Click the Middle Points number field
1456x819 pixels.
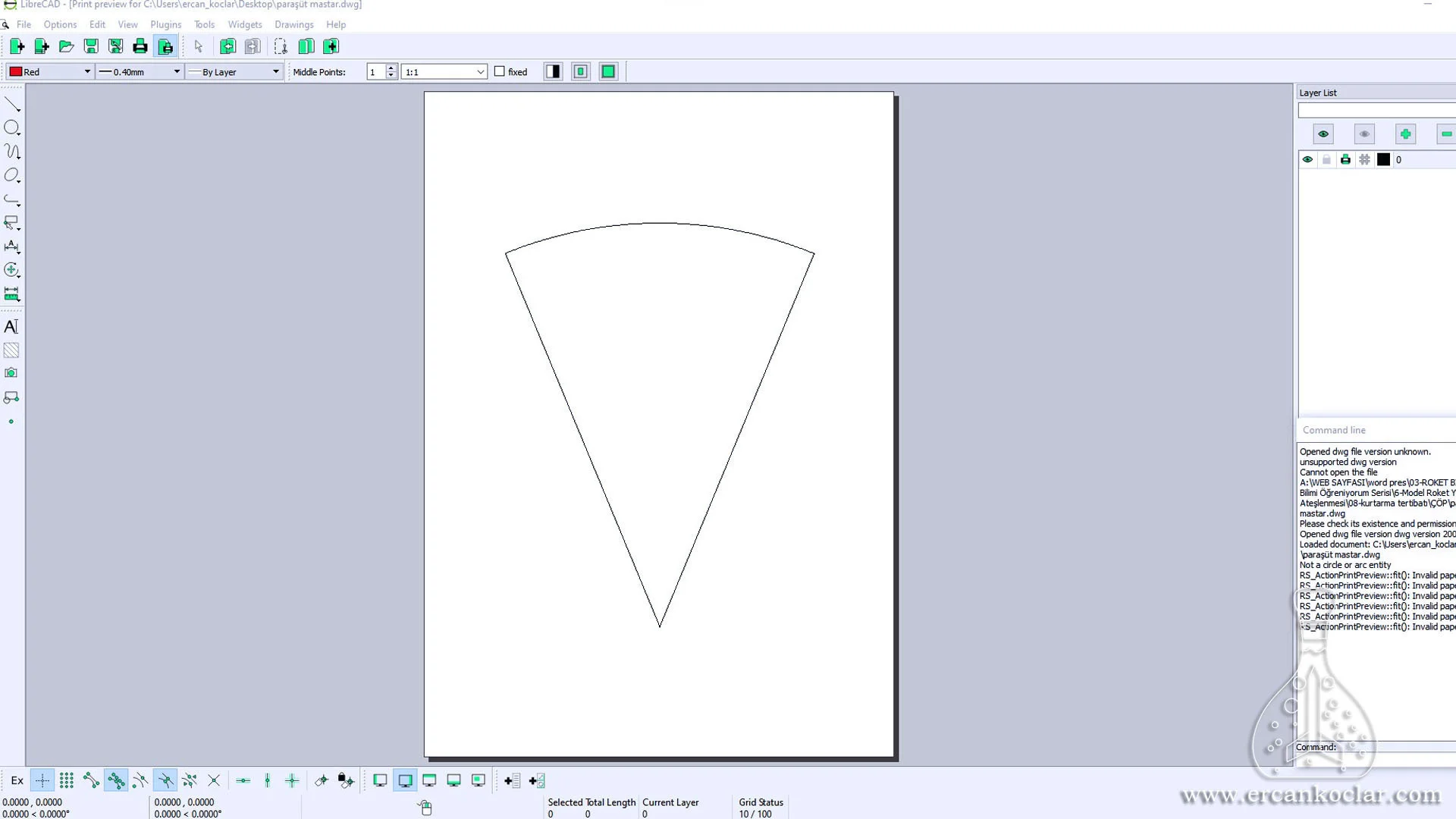(376, 72)
